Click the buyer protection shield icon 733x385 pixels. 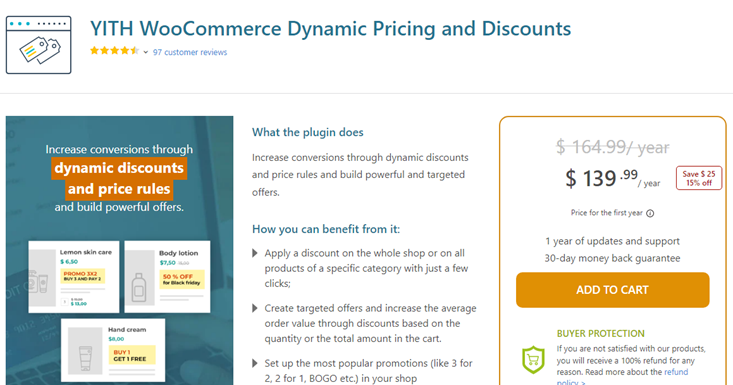click(x=533, y=360)
